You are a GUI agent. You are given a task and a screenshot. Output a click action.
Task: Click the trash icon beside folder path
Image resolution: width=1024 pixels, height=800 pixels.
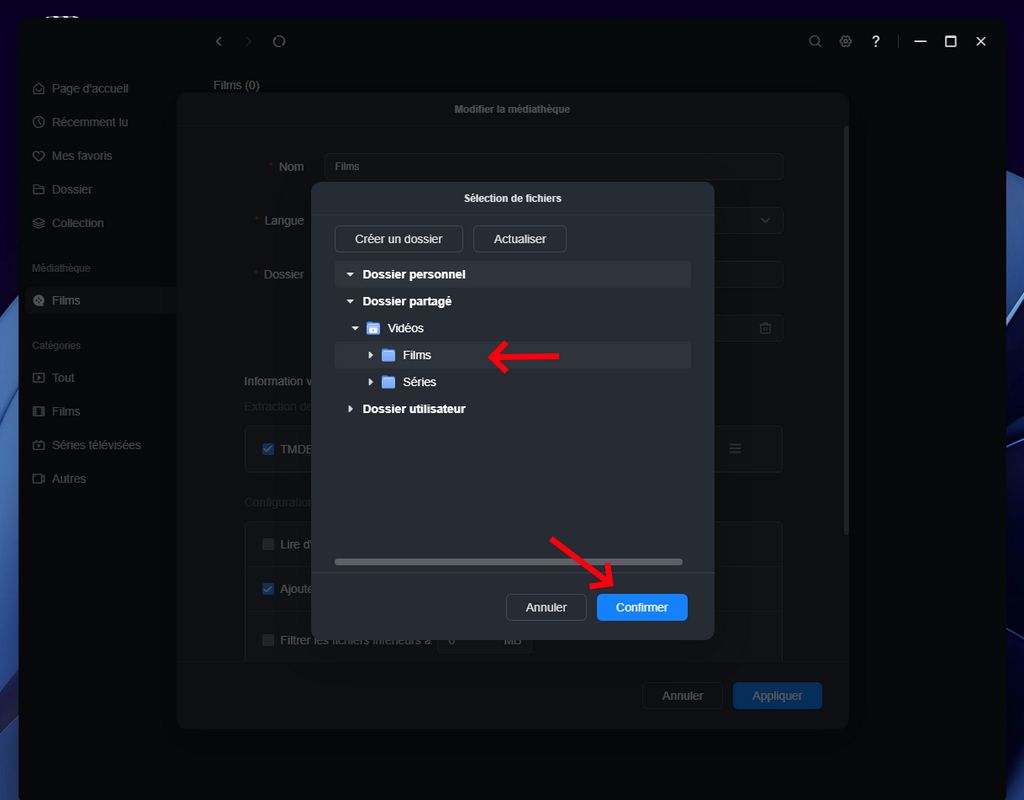click(765, 328)
